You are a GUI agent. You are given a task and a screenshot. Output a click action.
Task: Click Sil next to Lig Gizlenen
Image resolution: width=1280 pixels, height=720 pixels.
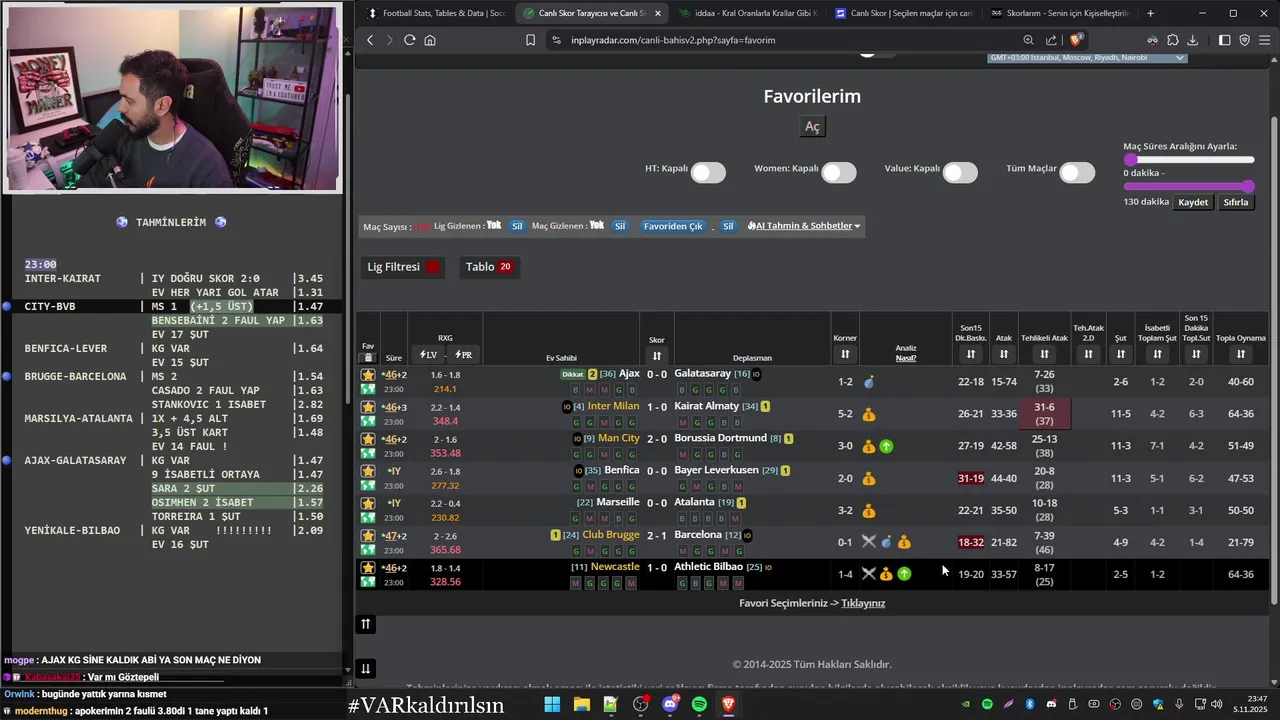517,226
